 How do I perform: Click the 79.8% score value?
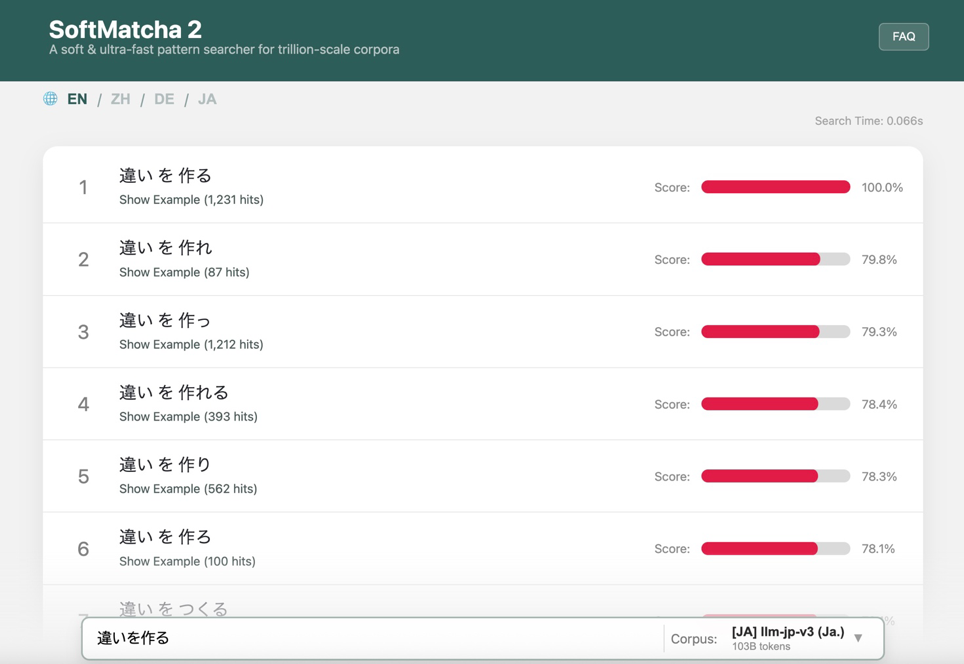pos(879,259)
